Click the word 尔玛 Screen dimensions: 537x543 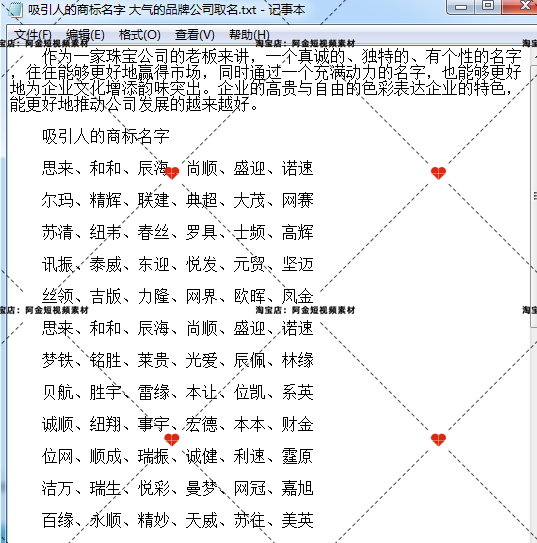coord(58,200)
